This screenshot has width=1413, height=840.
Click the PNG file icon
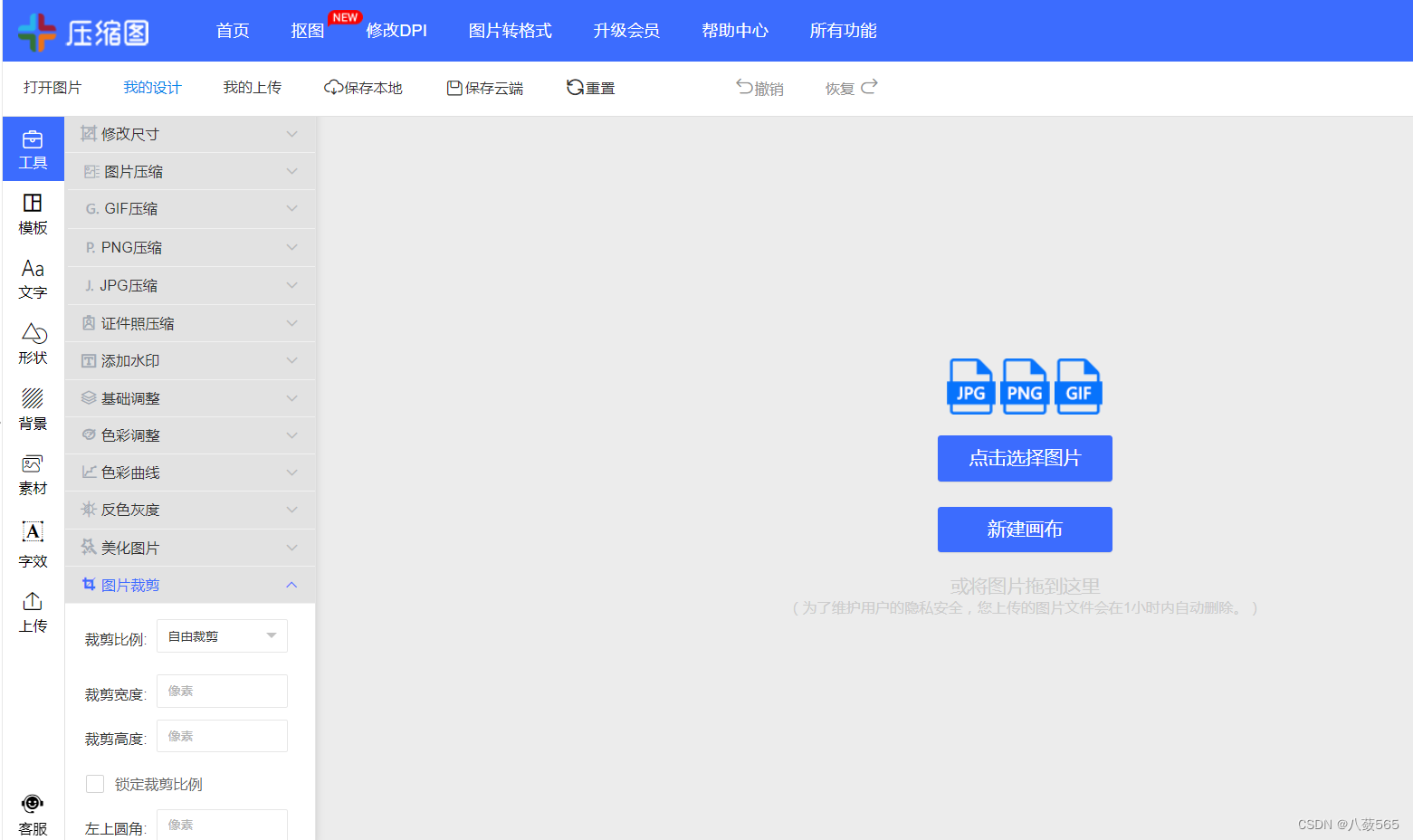click(x=1025, y=387)
